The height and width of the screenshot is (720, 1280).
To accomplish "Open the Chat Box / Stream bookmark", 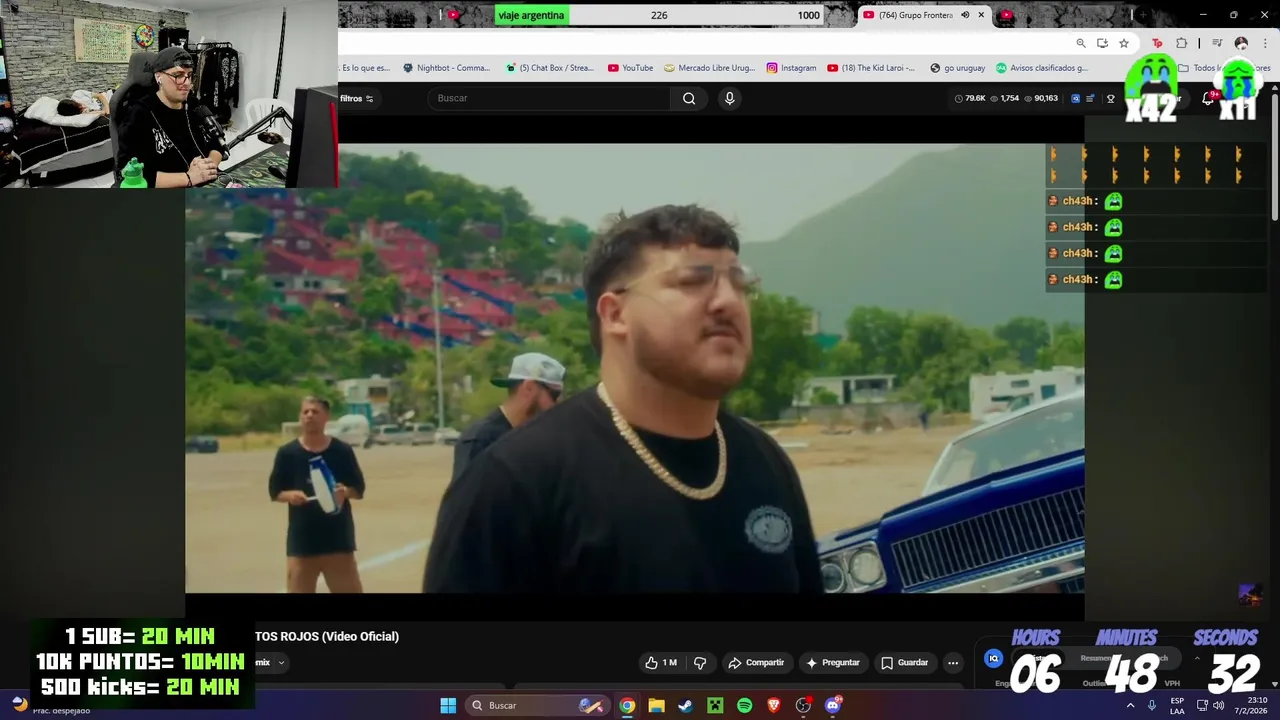I will click(550, 68).
